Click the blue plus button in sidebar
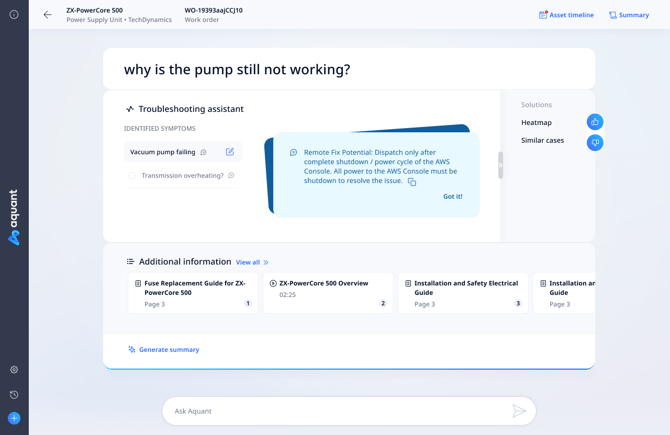This screenshot has height=435, width=670. click(14, 418)
